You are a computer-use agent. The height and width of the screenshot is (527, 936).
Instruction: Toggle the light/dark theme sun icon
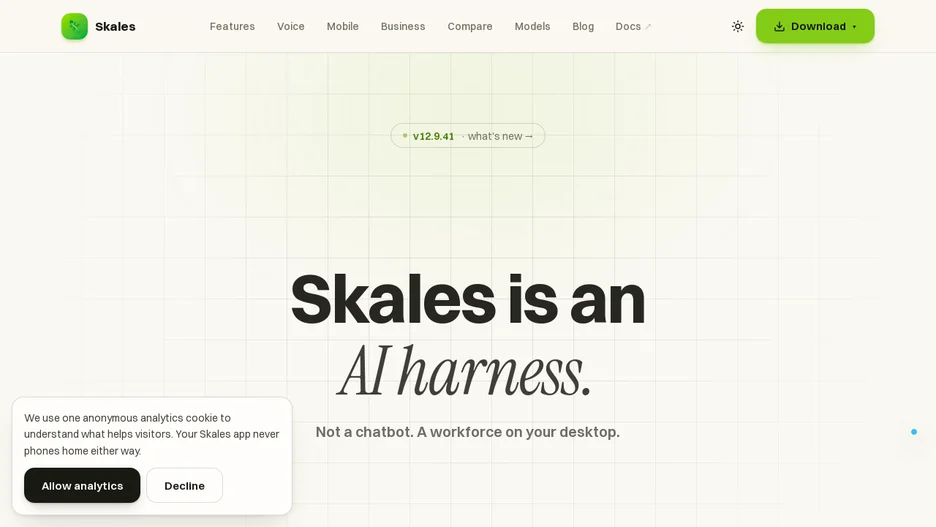pyautogui.click(x=738, y=26)
